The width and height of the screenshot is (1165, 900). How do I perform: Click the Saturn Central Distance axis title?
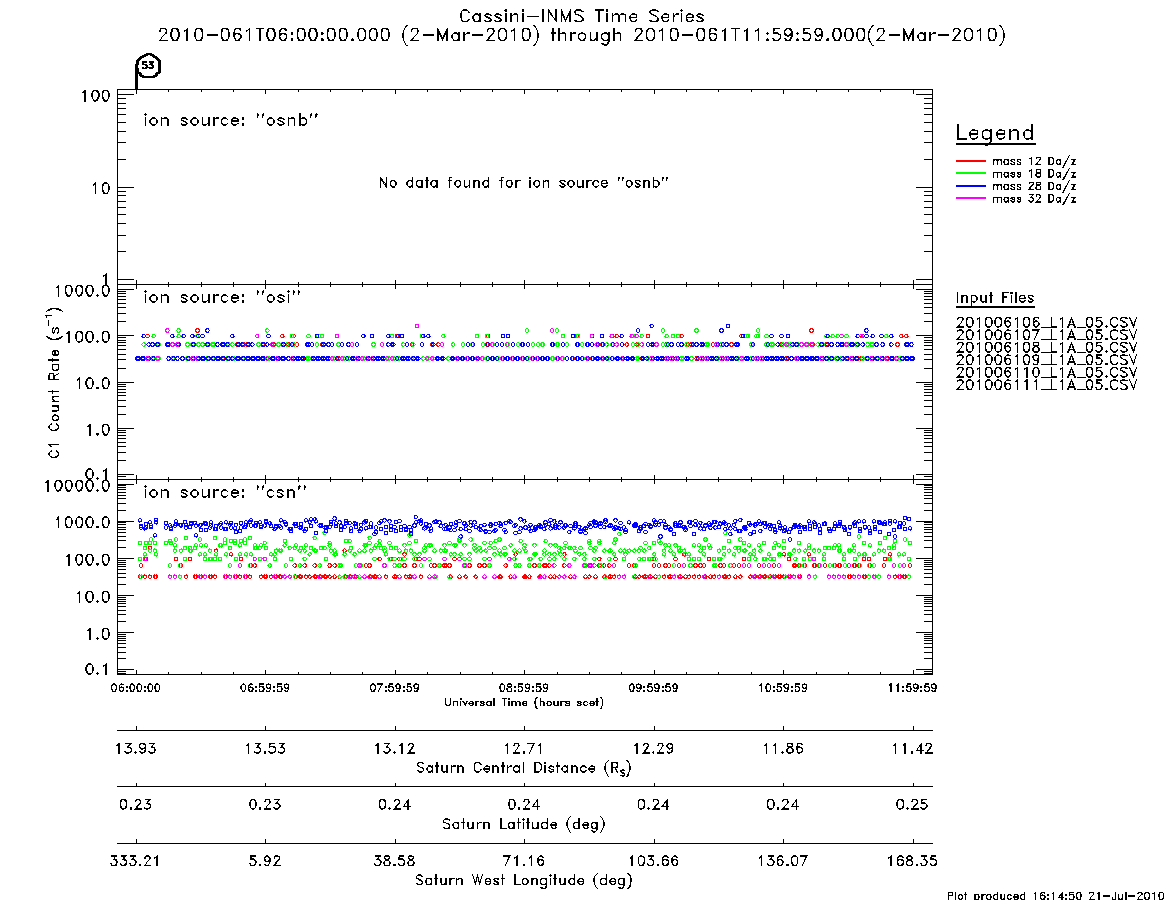tap(524, 768)
